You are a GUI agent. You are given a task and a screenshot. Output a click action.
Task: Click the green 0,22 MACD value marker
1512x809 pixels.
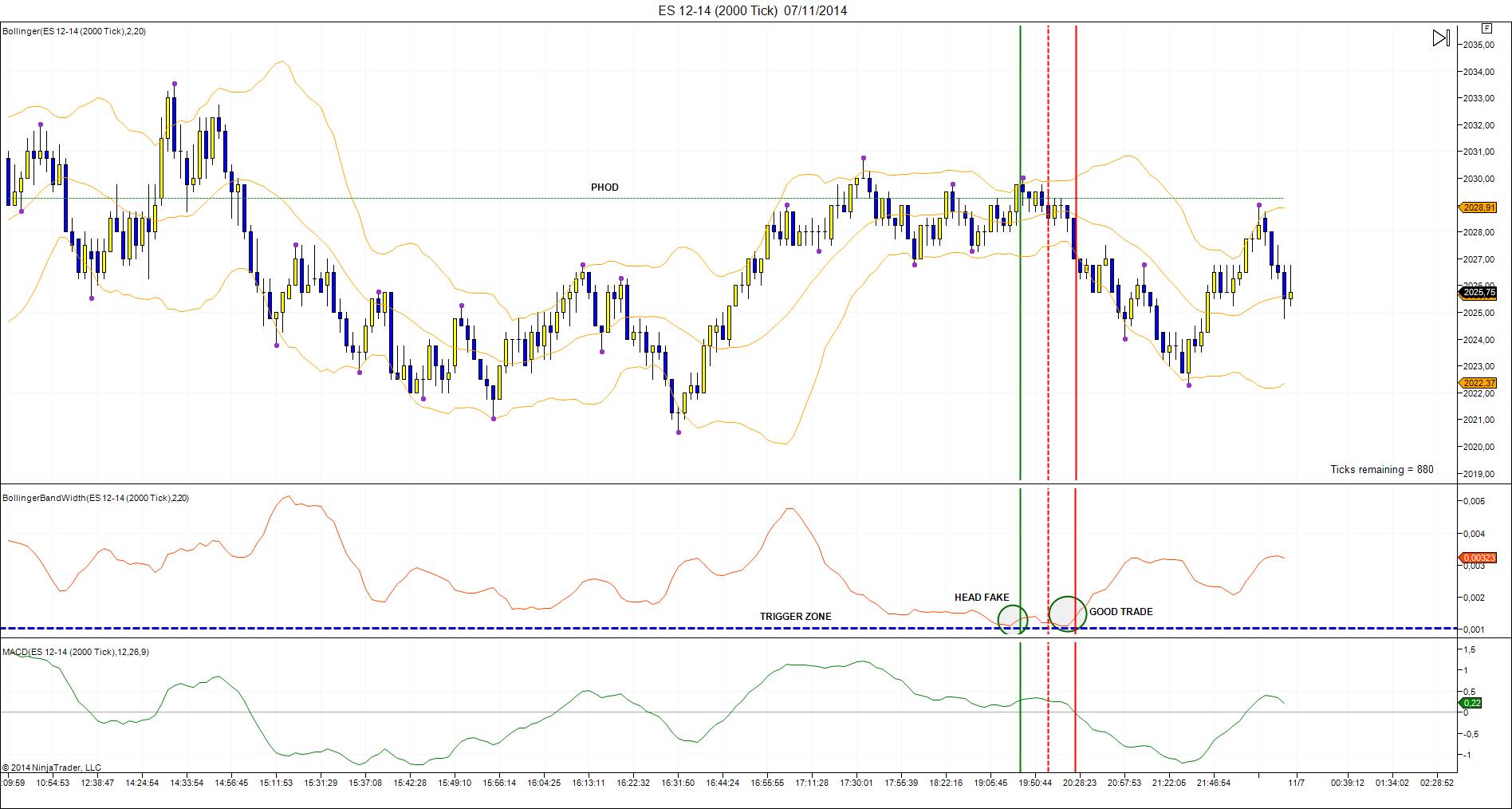[x=1472, y=703]
